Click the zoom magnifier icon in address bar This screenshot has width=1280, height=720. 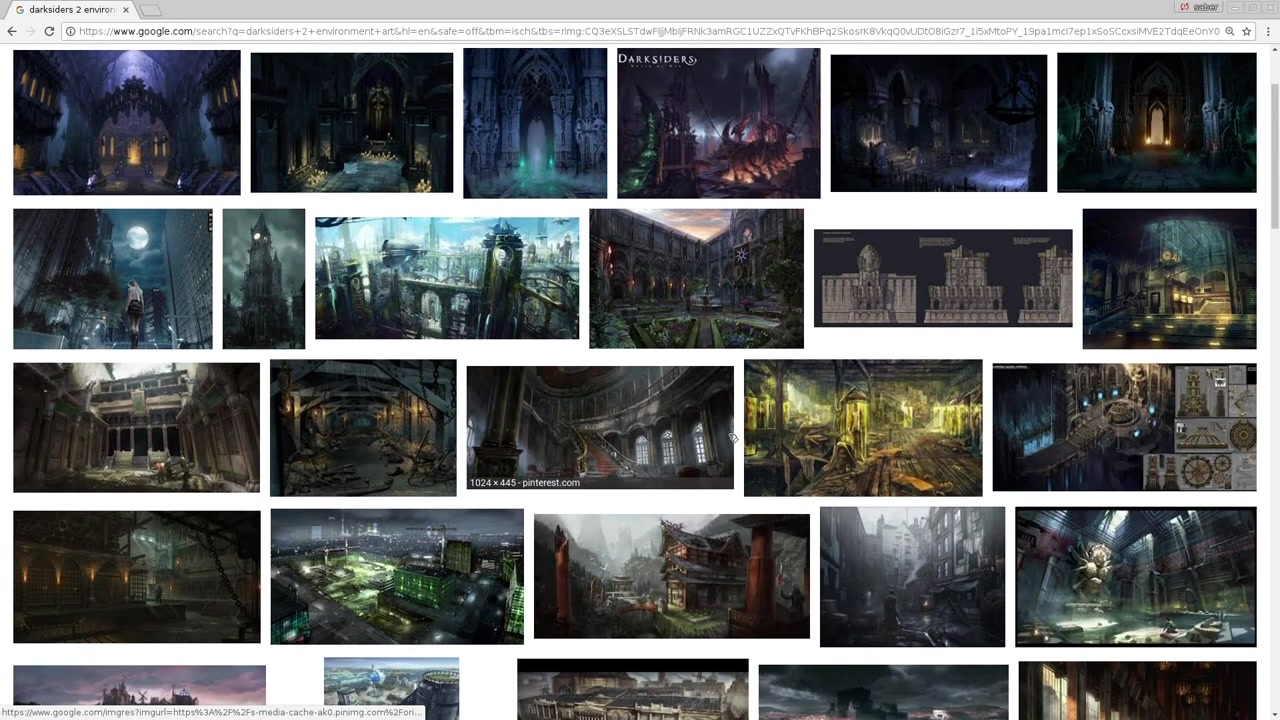pyautogui.click(x=1230, y=31)
